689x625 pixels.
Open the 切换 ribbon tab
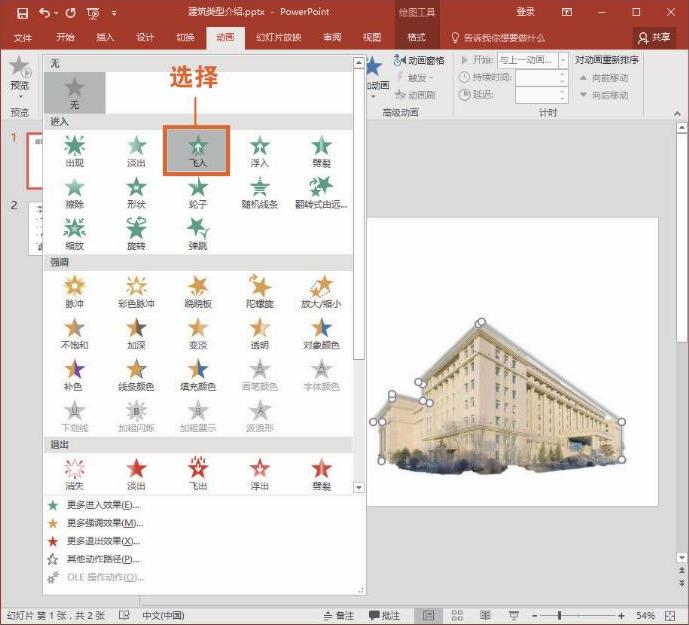click(x=185, y=37)
